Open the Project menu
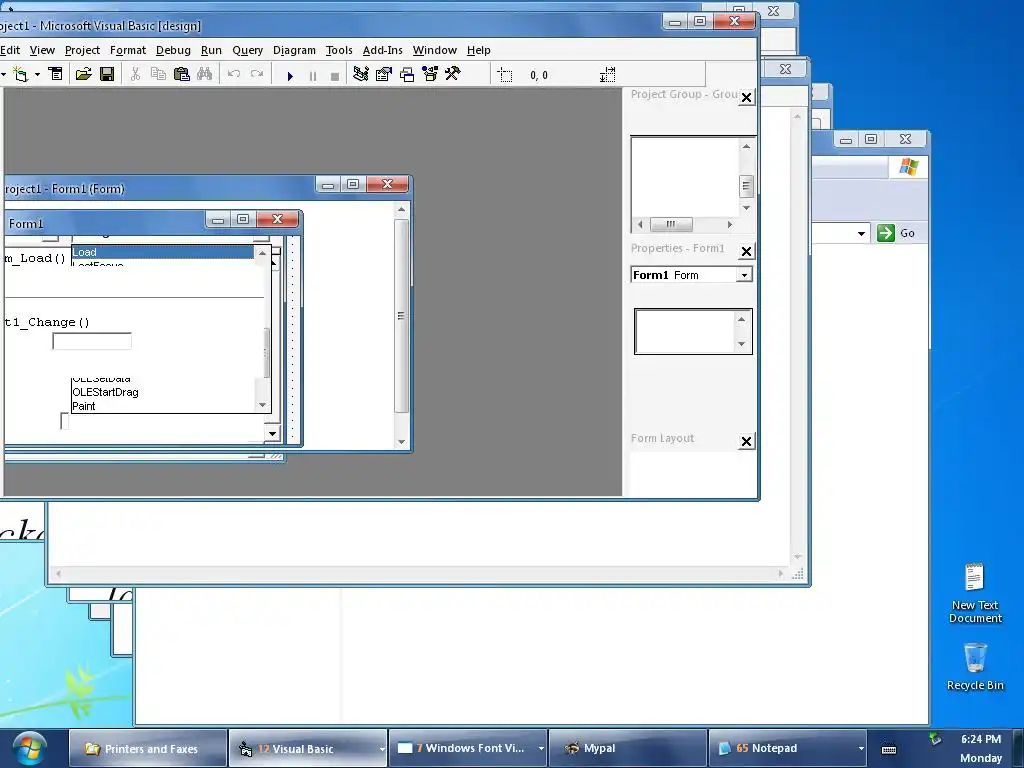The image size is (1024, 768). point(82,50)
